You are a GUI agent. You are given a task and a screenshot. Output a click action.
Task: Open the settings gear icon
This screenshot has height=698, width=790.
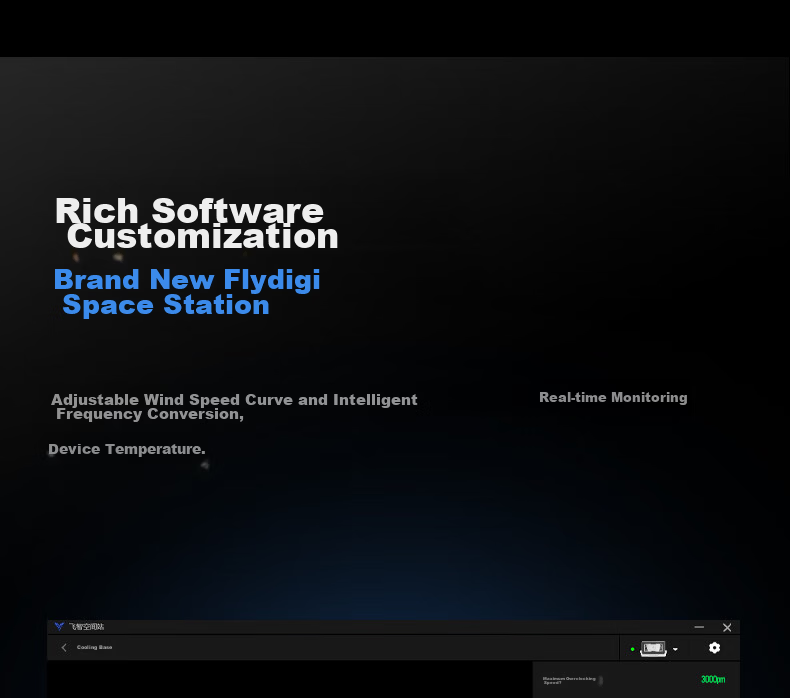714,648
